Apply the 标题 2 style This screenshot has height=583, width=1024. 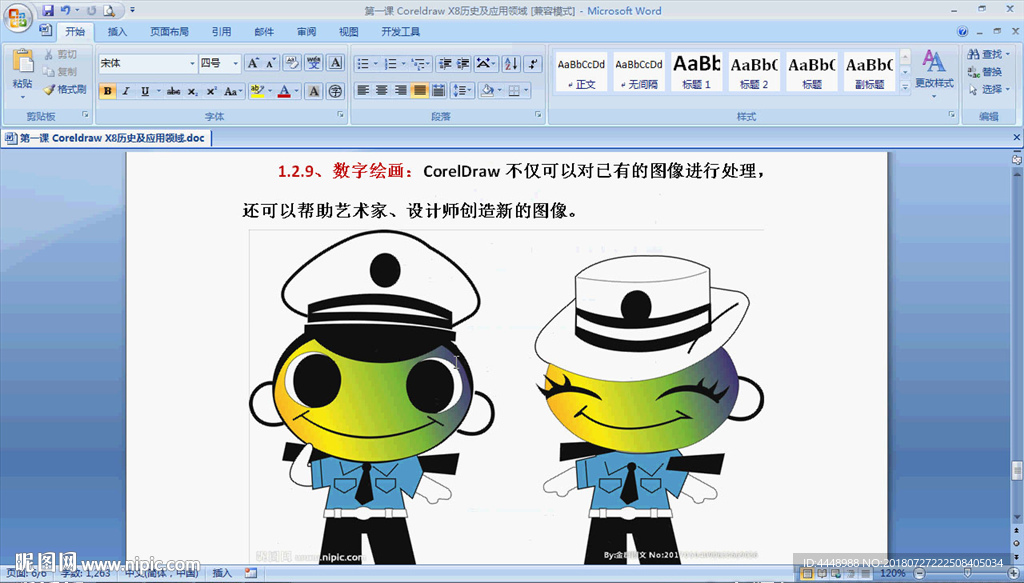754,72
